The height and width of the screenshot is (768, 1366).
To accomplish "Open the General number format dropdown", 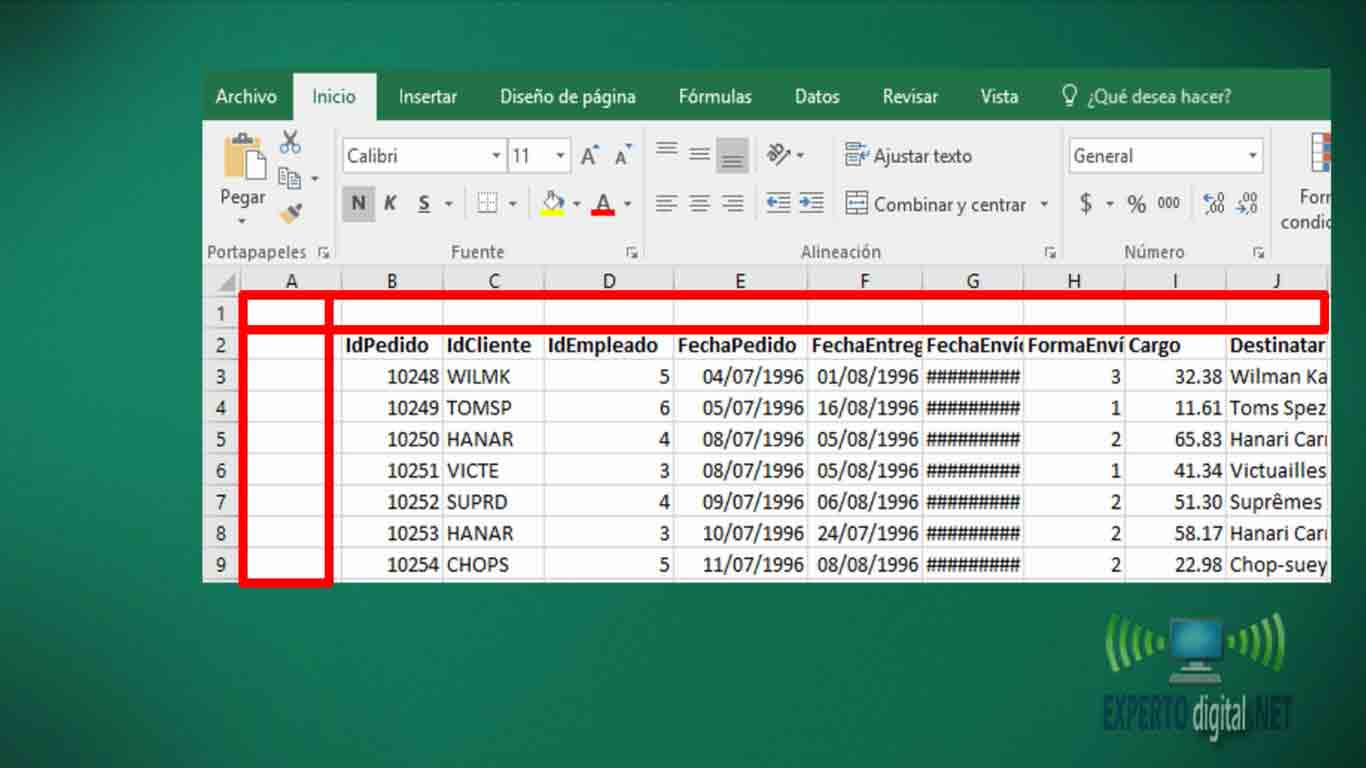I will [x=1252, y=156].
